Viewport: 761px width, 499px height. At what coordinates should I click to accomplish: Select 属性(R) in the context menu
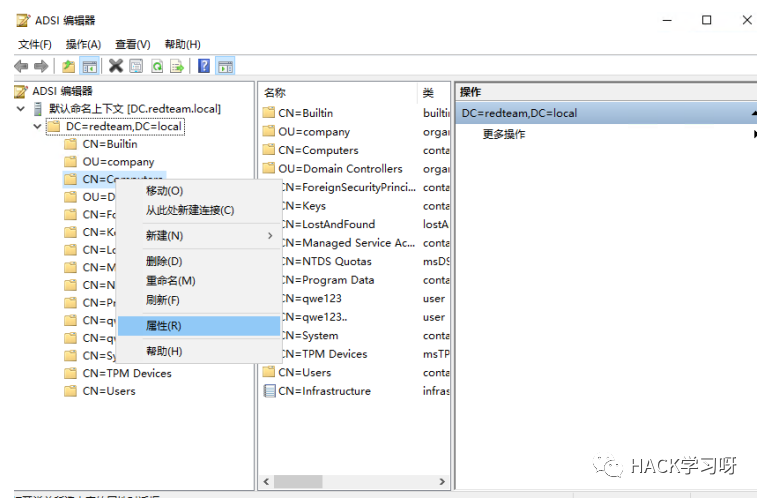[199, 326]
